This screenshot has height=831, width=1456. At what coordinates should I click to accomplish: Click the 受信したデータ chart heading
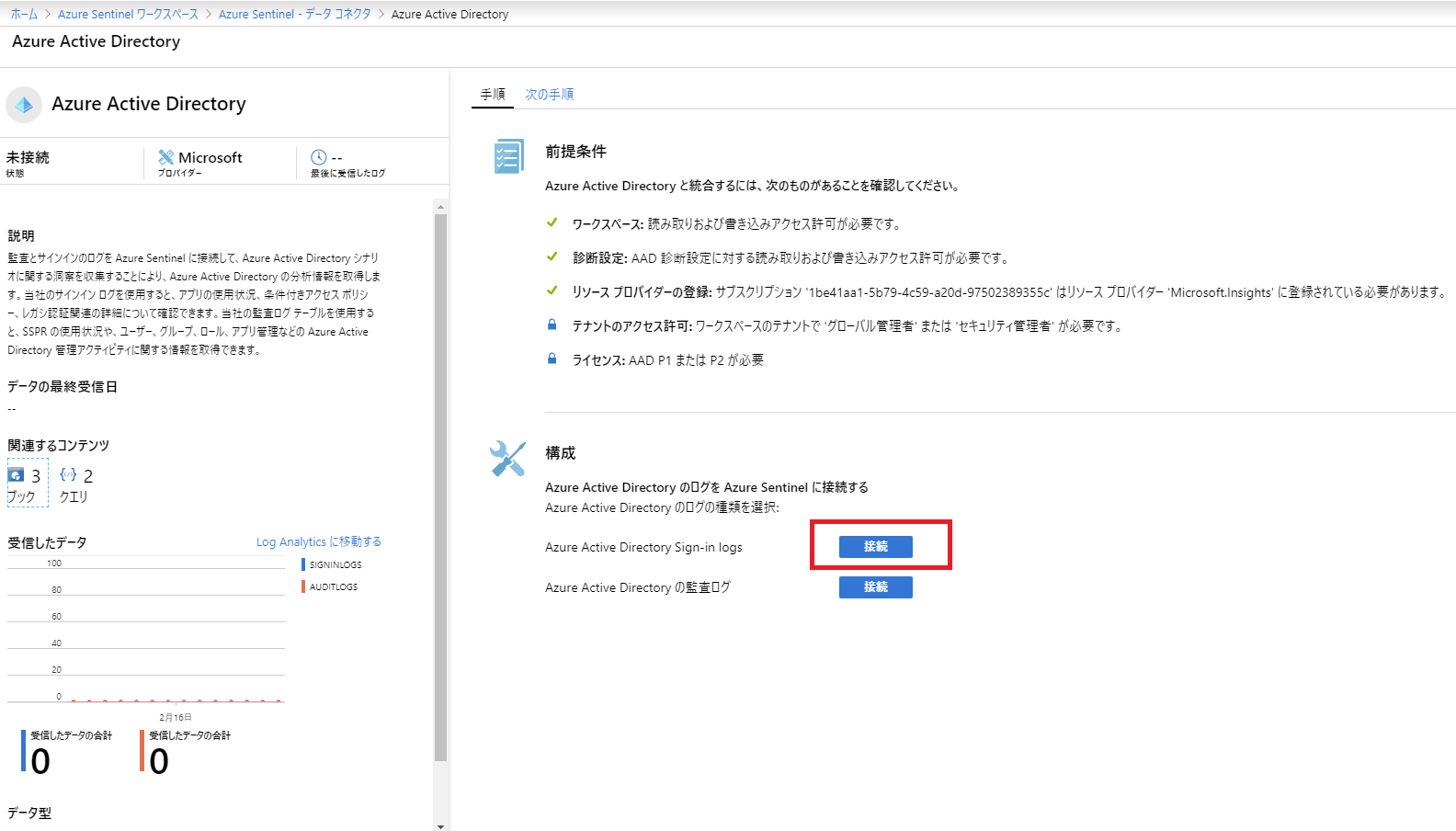coord(47,542)
